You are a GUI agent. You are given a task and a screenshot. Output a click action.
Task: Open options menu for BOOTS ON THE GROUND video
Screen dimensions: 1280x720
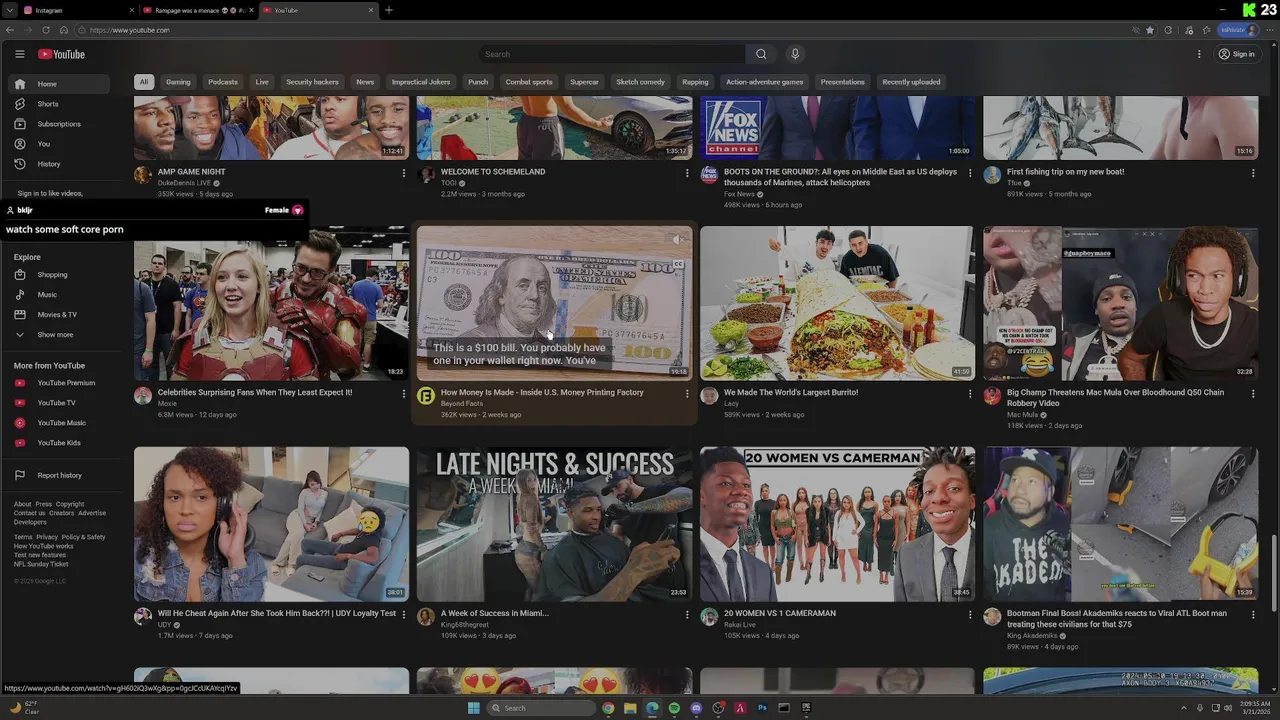pos(970,173)
